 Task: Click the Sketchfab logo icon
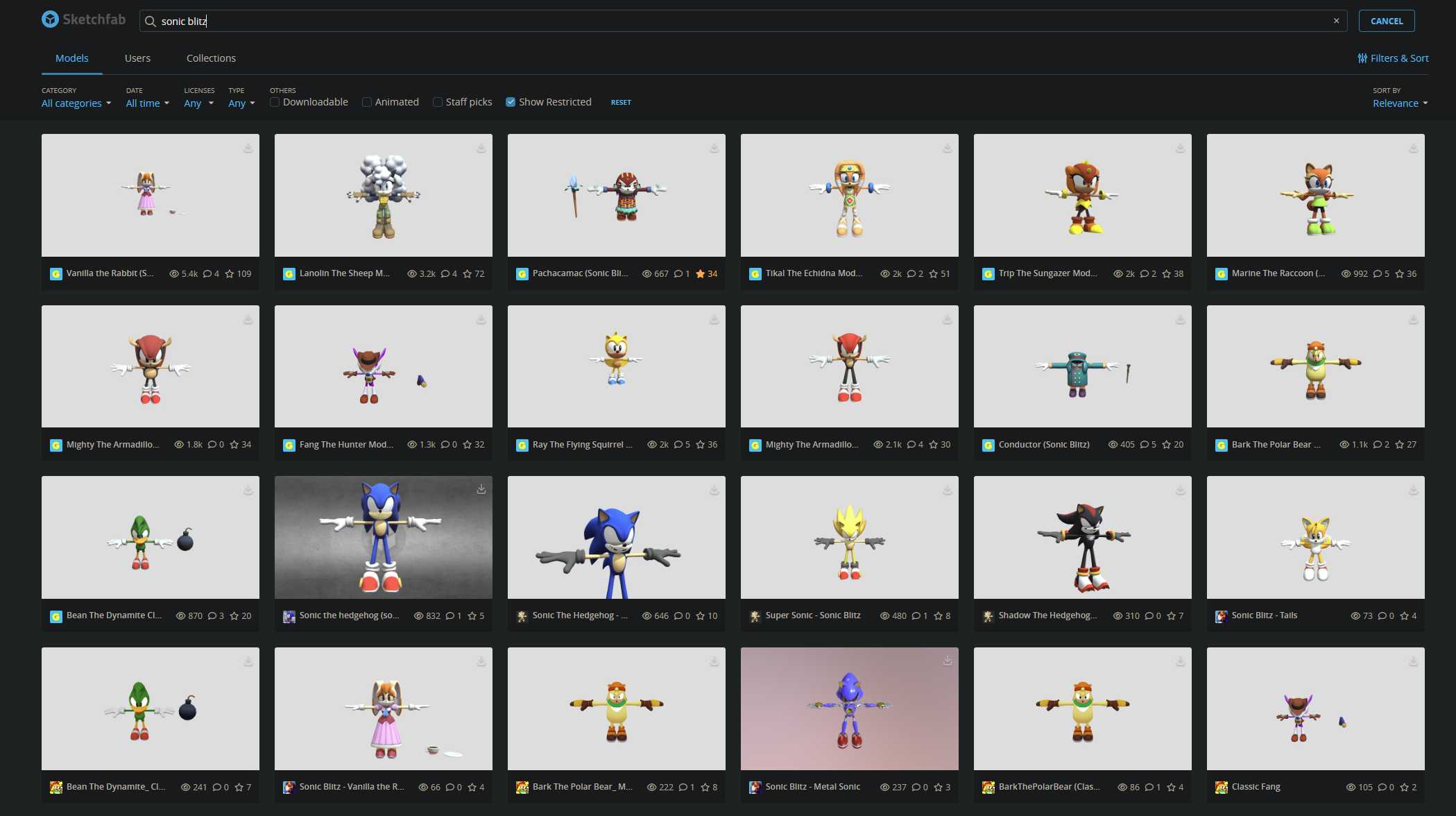tap(50, 19)
